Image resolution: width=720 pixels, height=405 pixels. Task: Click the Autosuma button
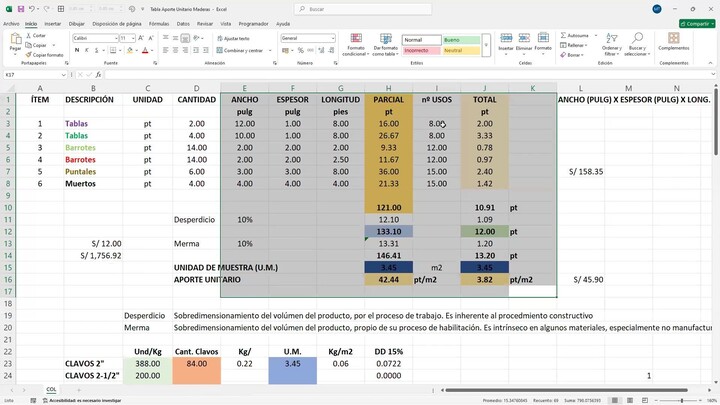pos(575,35)
